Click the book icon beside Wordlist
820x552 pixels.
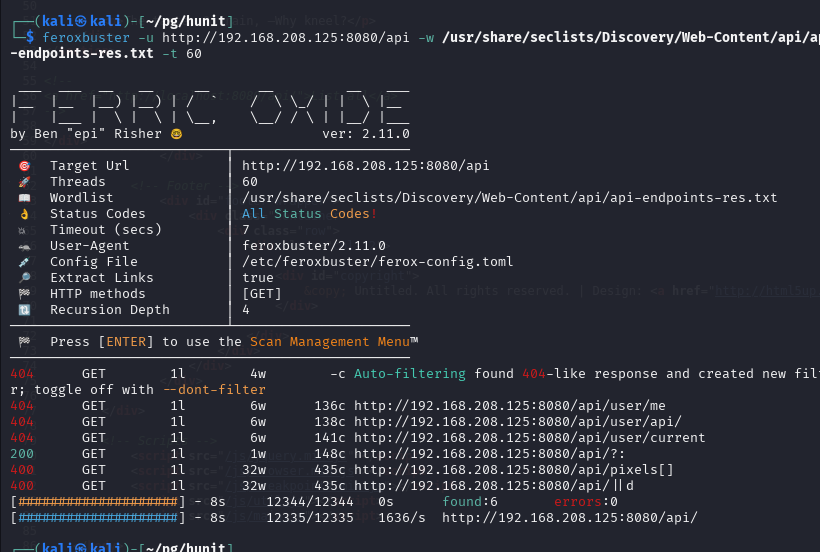pos(25,198)
